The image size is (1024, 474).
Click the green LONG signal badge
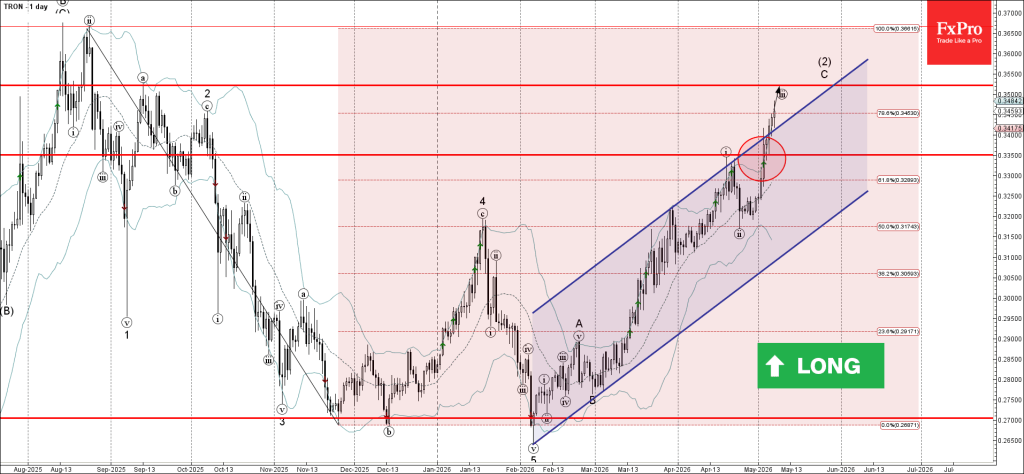coord(821,366)
